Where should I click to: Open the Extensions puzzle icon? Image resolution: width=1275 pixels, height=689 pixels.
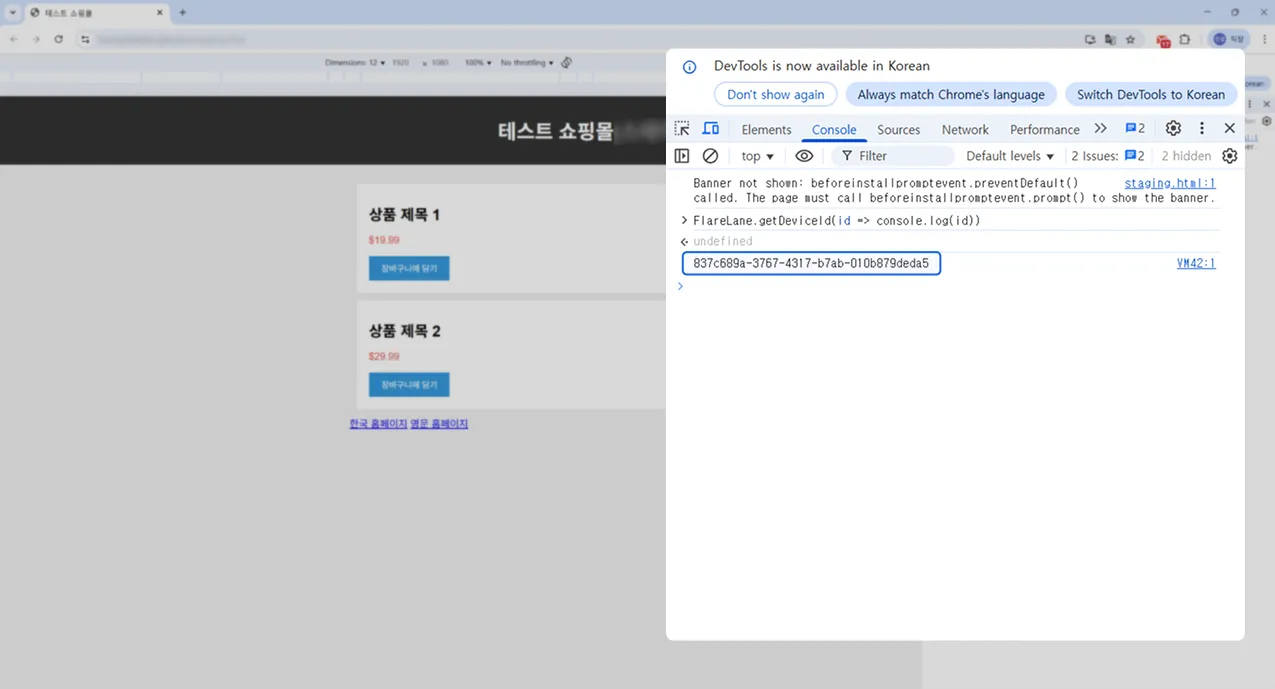point(1185,39)
